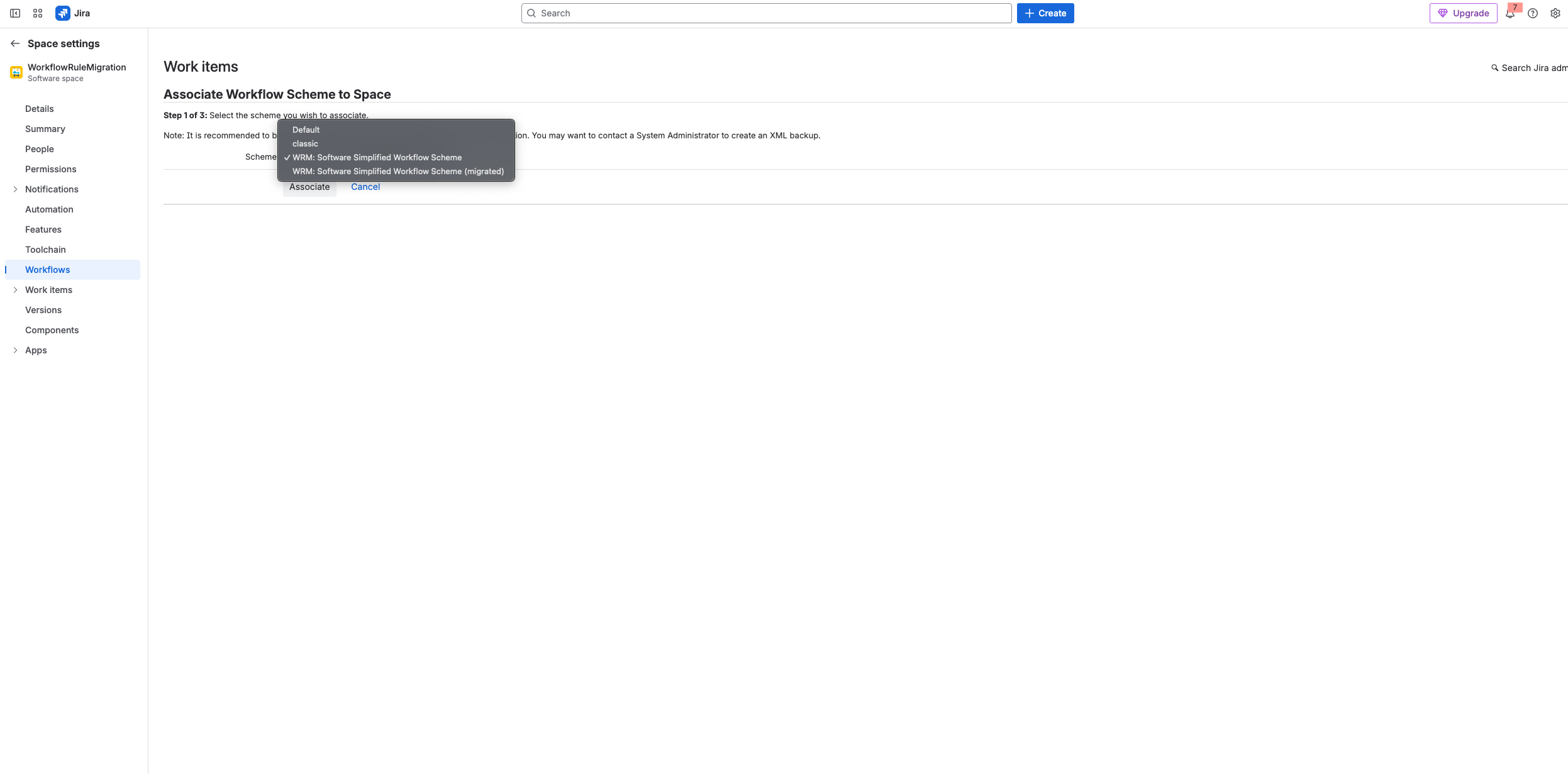Go to the Permissions page
Viewport: 1568px width, 774px height.
(51, 169)
